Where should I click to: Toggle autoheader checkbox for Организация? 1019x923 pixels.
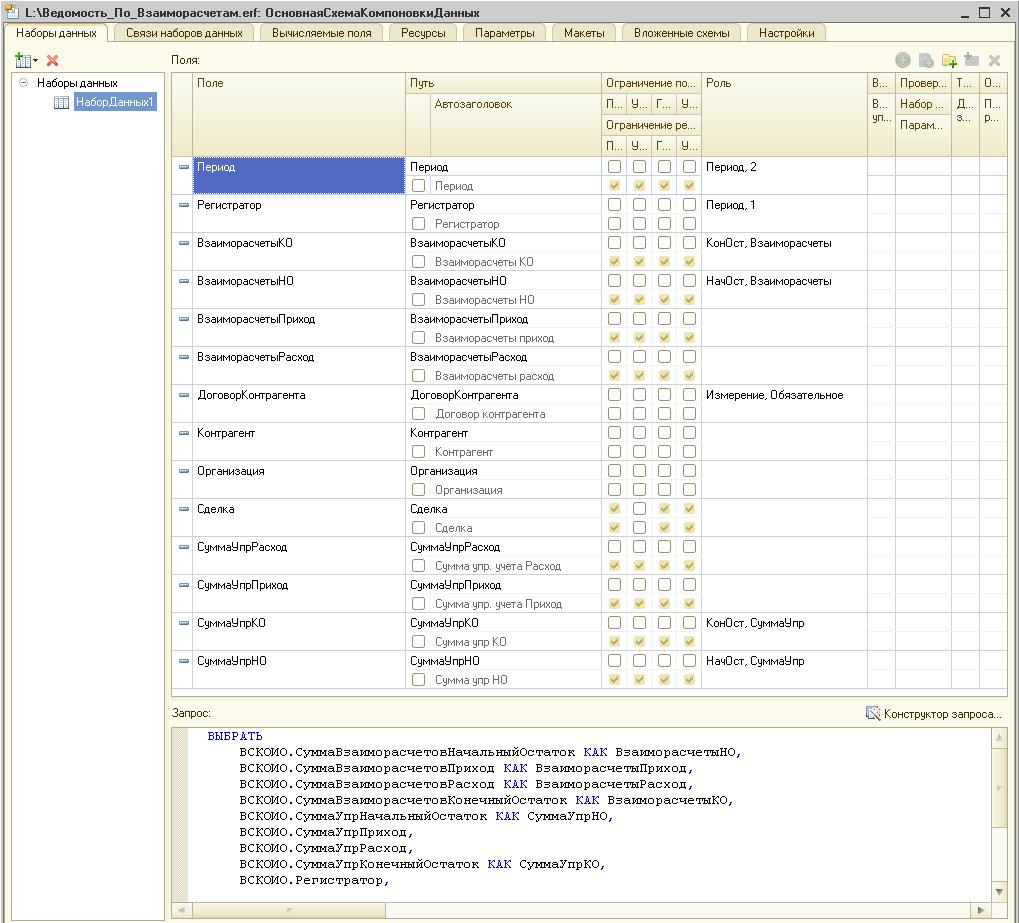(x=419, y=490)
